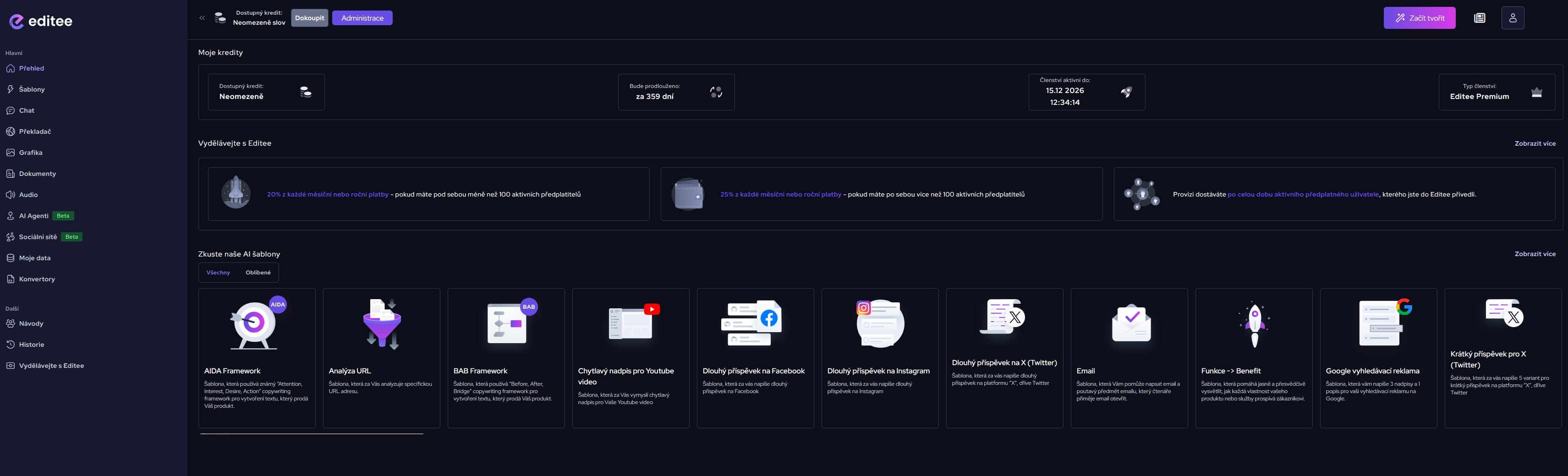1568x476 pixels.
Task: Open the AIDA Framework template card
Action: (256, 358)
